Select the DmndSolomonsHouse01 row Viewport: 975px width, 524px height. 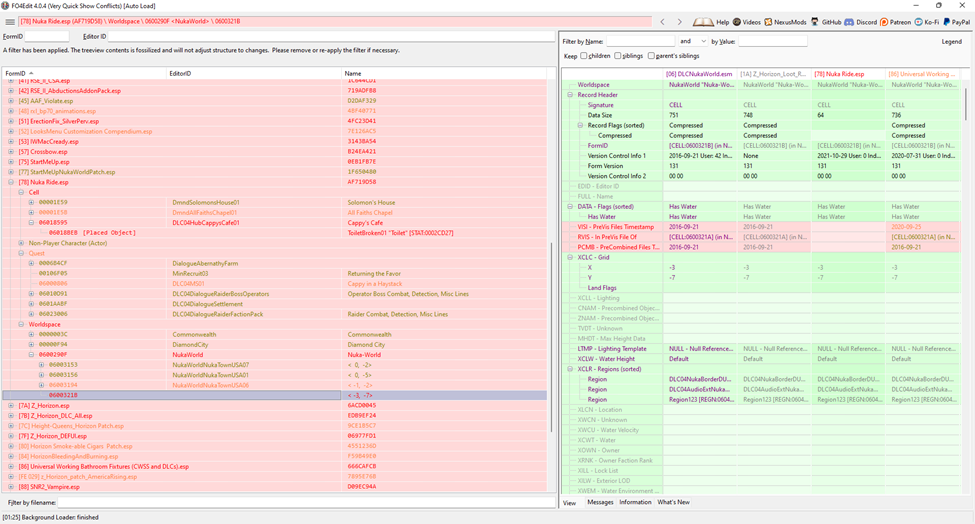275,203
